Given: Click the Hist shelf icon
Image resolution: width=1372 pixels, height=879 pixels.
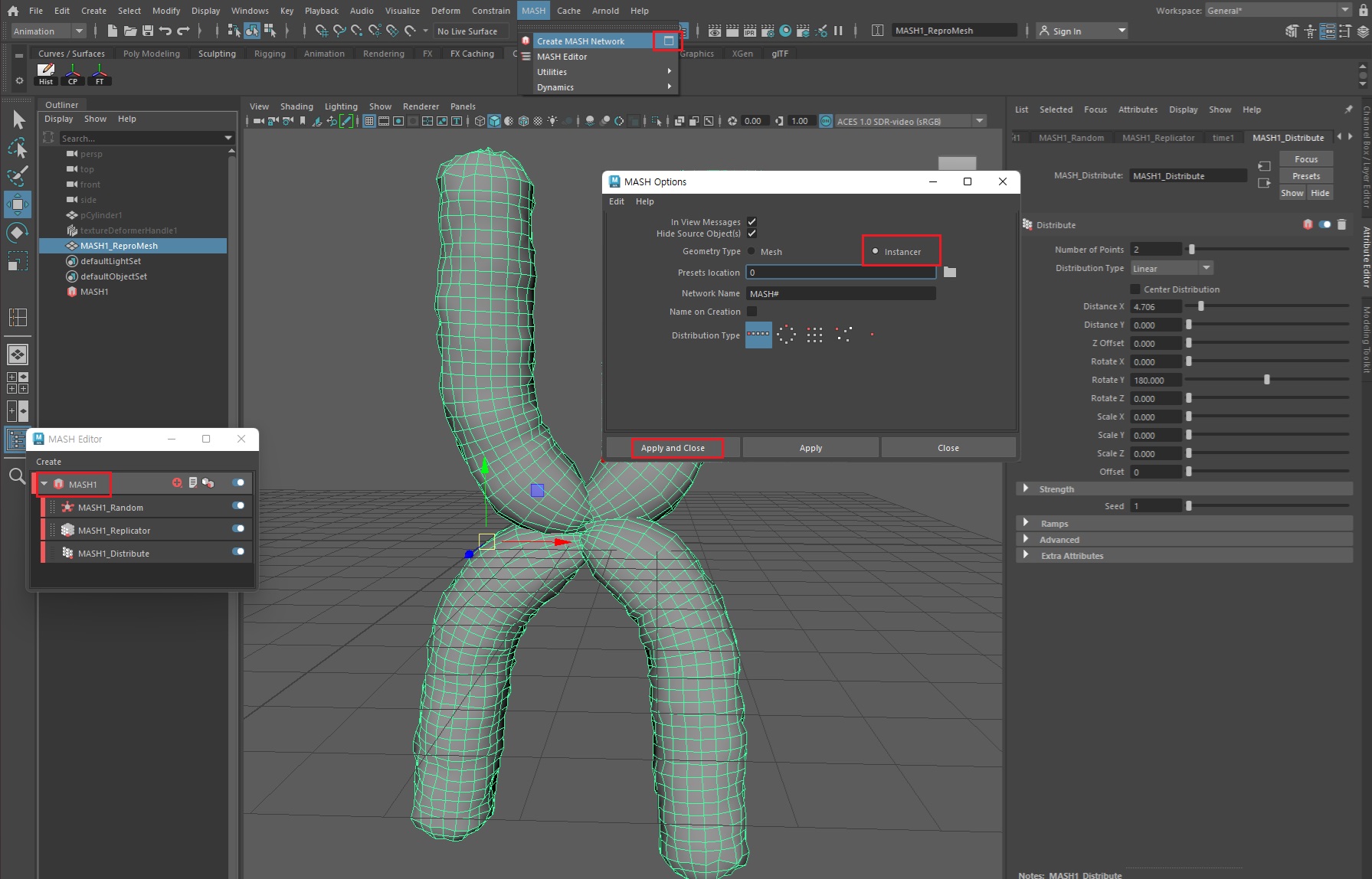Looking at the screenshot, I should pyautogui.click(x=46, y=74).
